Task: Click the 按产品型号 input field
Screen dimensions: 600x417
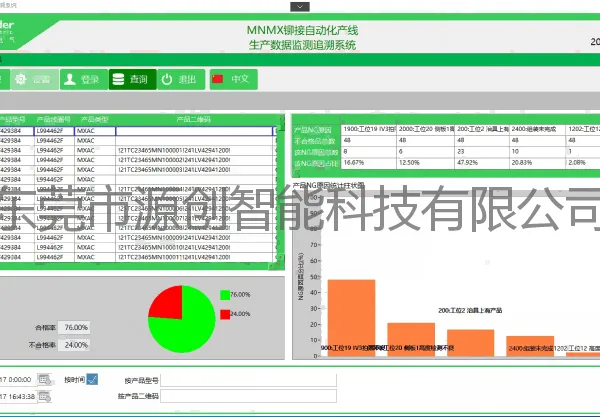Action: pos(248,380)
